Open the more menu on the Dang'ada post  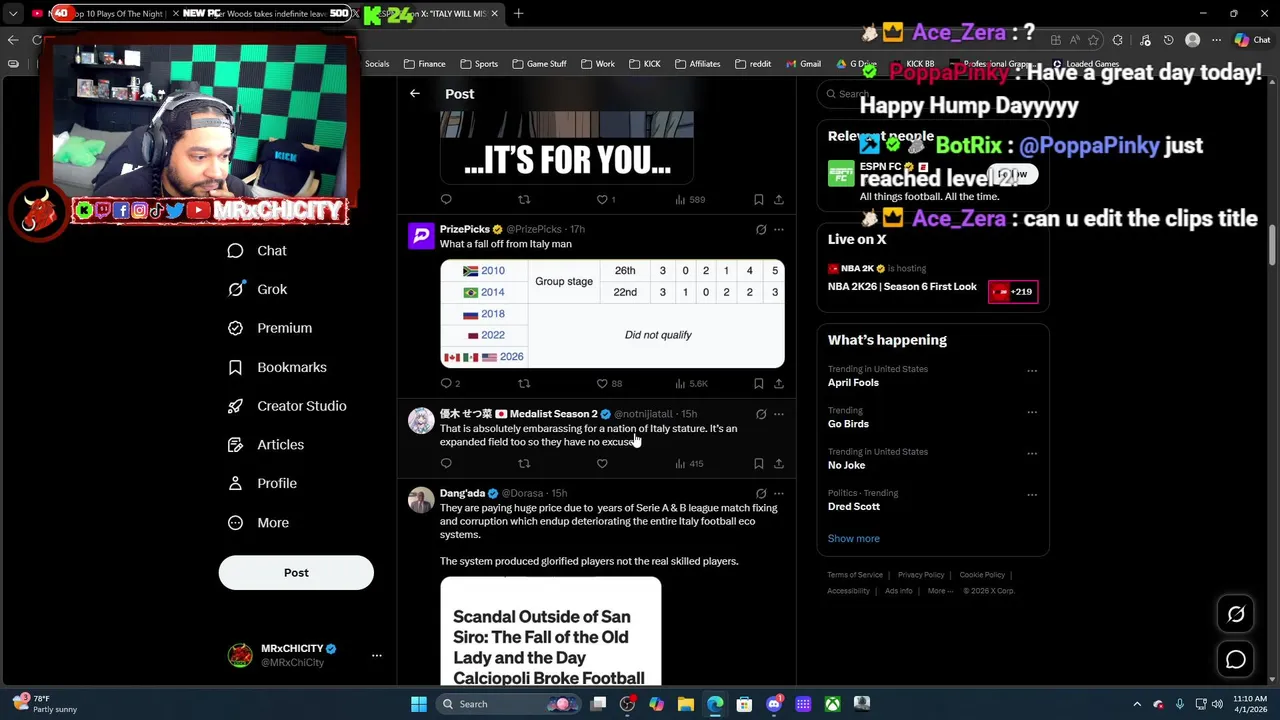[x=779, y=493]
